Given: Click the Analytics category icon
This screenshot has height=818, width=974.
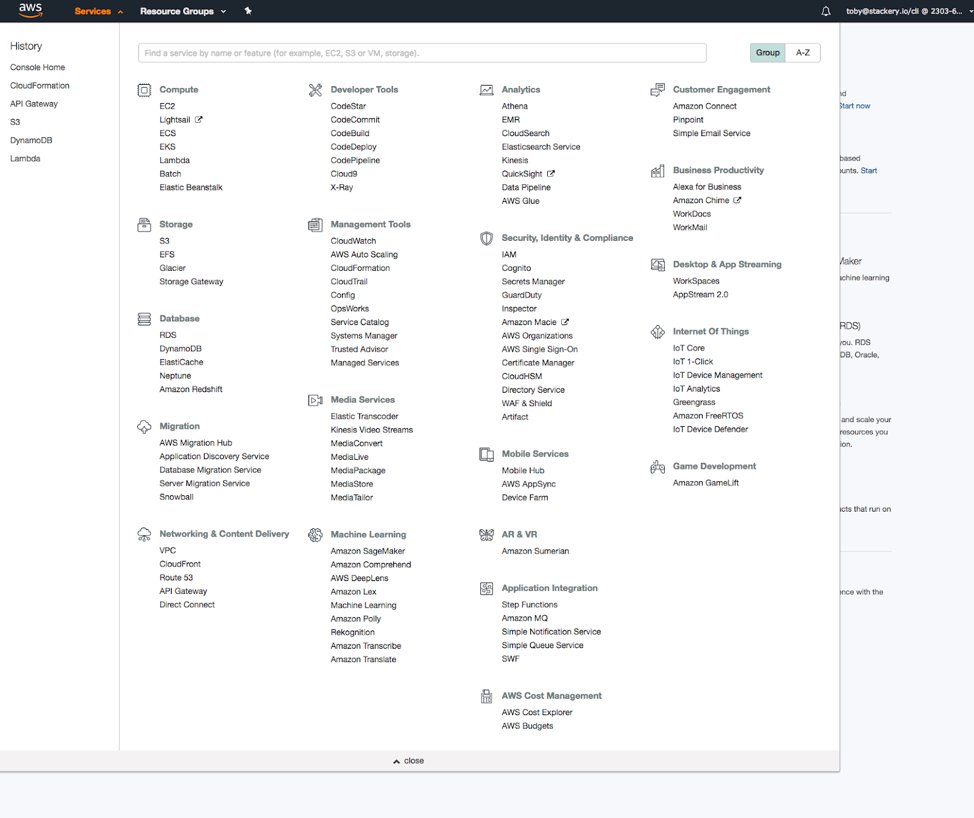Looking at the screenshot, I should 487,89.
